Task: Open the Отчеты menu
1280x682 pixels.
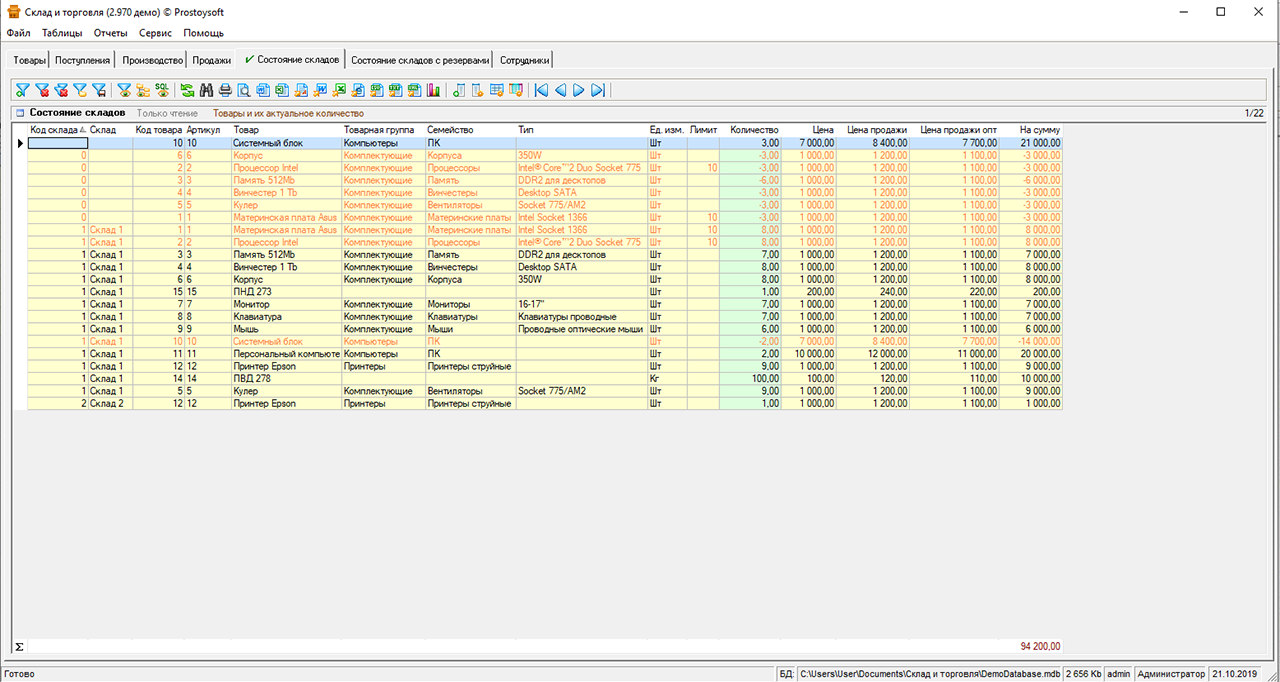Action: pos(110,33)
